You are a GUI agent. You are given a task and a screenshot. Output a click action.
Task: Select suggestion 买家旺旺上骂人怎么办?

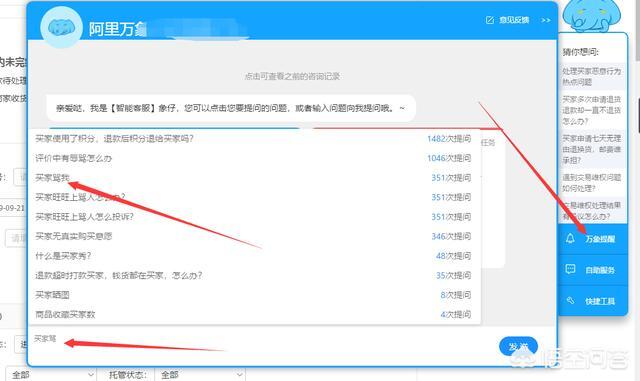point(80,197)
